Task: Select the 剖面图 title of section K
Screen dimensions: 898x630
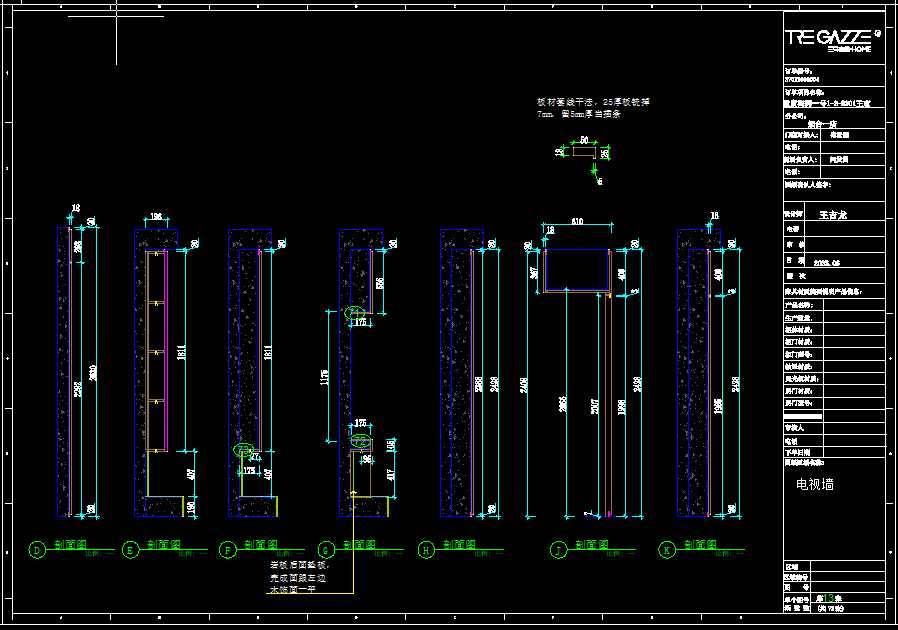Action: (x=700, y=544)
